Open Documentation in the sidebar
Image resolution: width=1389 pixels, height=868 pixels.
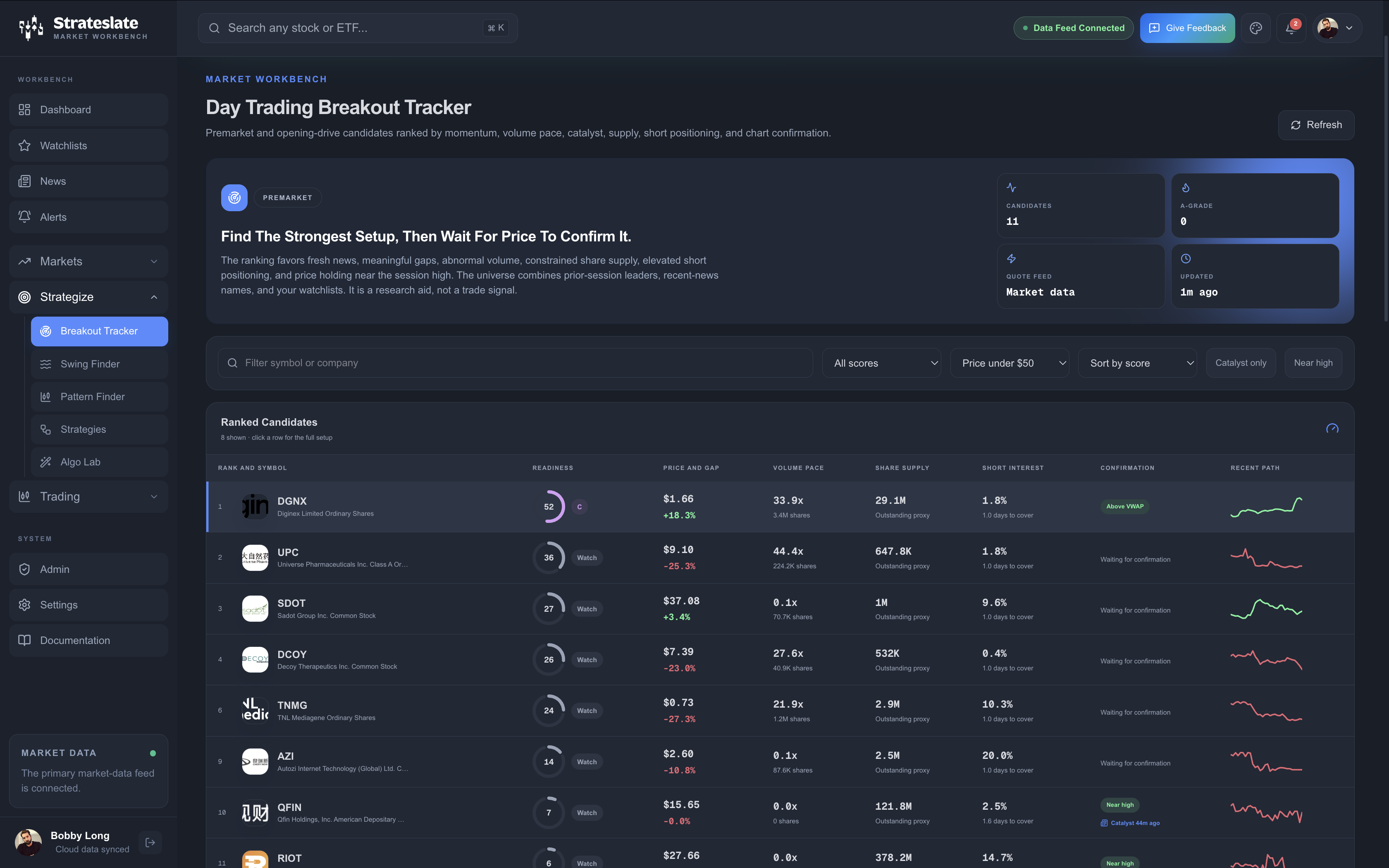point(88,640)
